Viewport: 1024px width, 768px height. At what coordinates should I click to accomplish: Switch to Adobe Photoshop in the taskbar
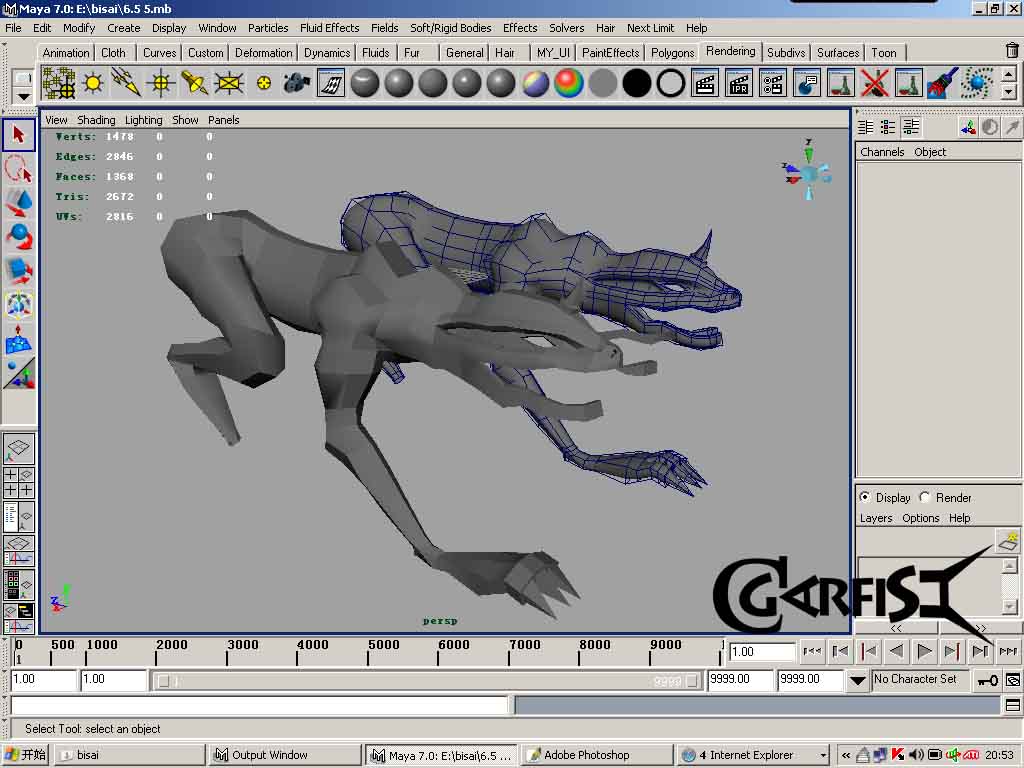597,755
